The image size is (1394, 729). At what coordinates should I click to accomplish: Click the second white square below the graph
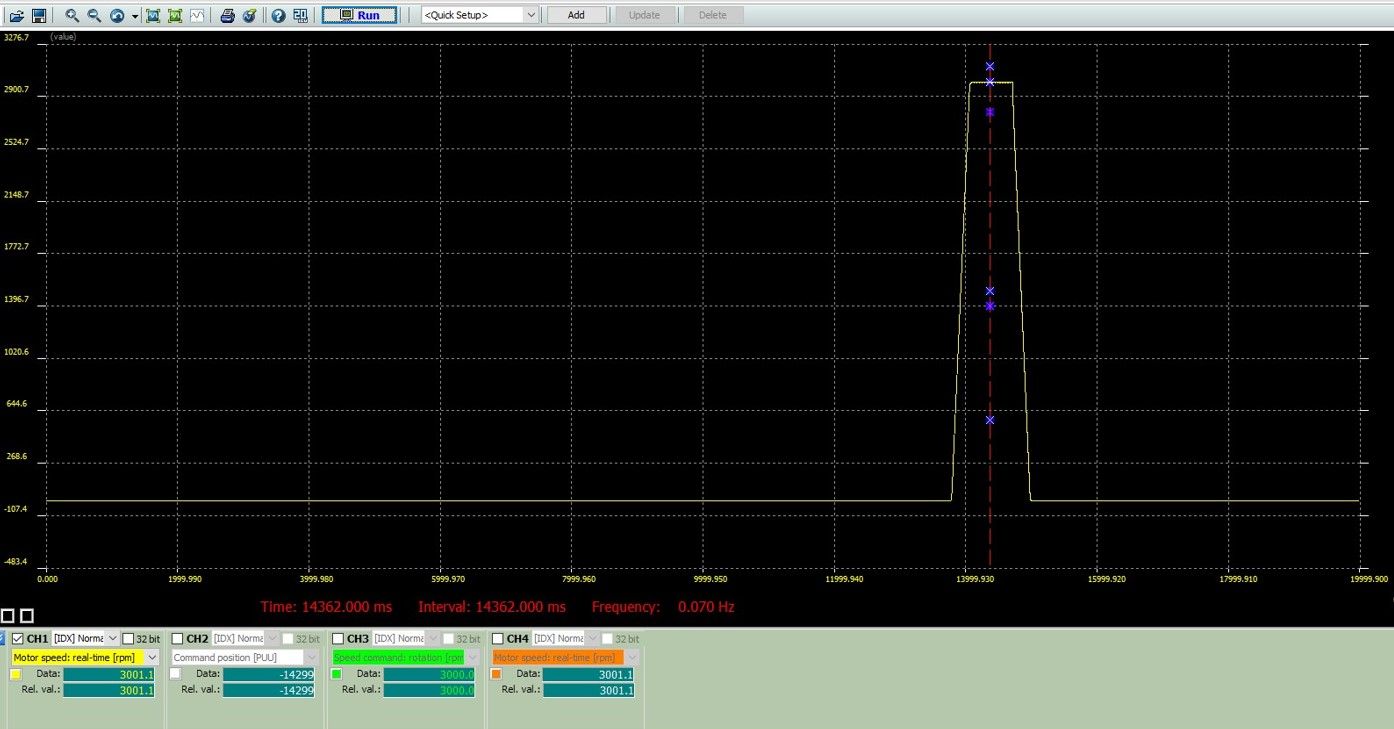27,616
